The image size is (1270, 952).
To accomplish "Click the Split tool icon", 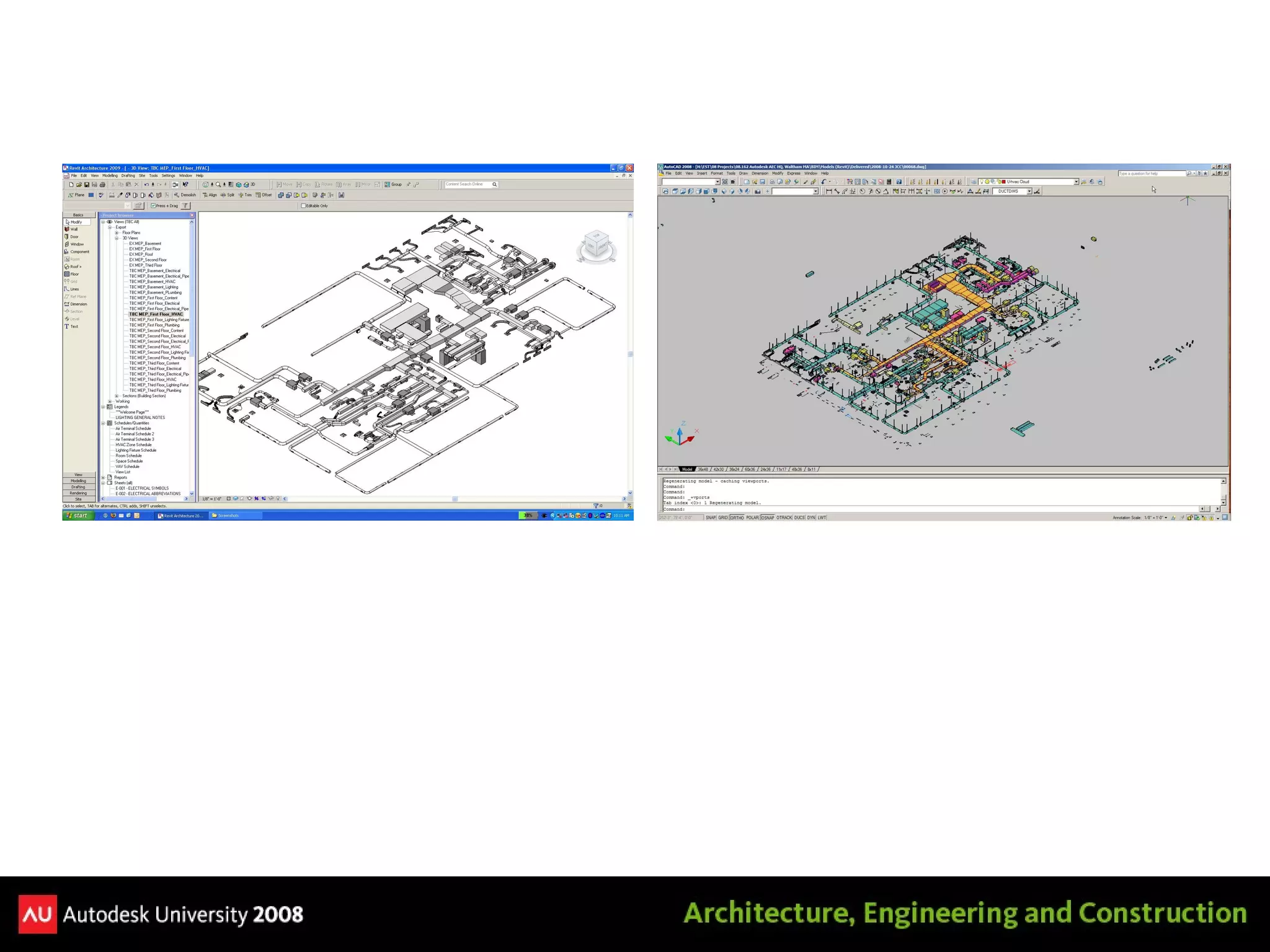I will coord(228,195).
